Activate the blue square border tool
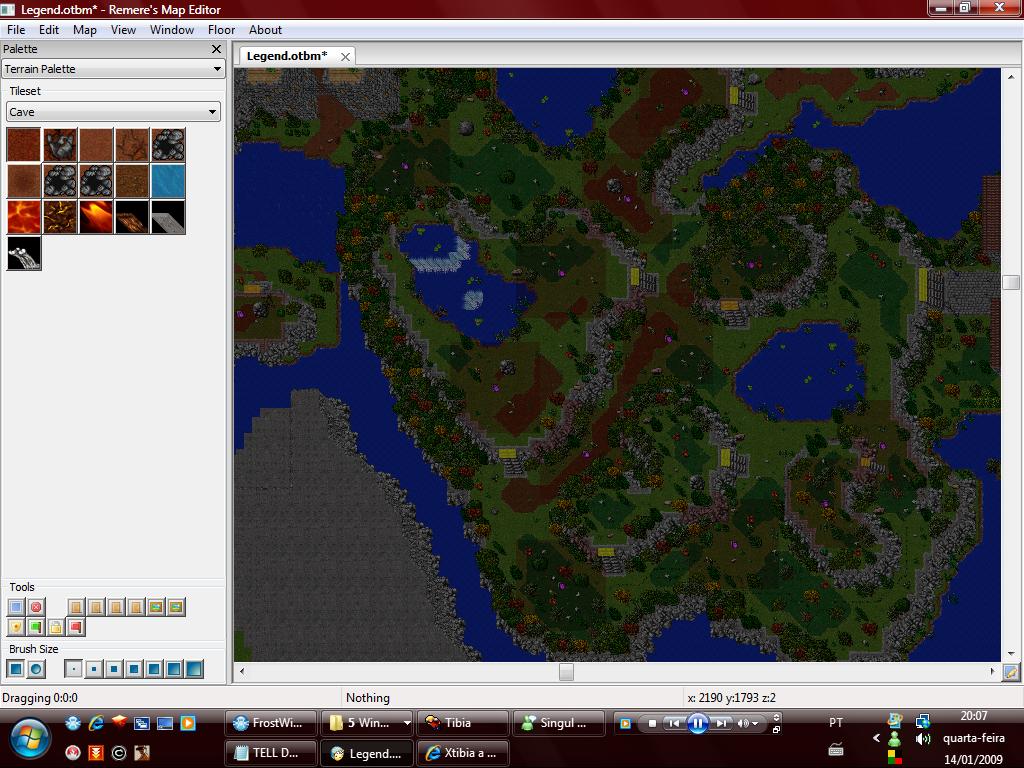This screenshot has height=768, width=1024. click(16, 607)
